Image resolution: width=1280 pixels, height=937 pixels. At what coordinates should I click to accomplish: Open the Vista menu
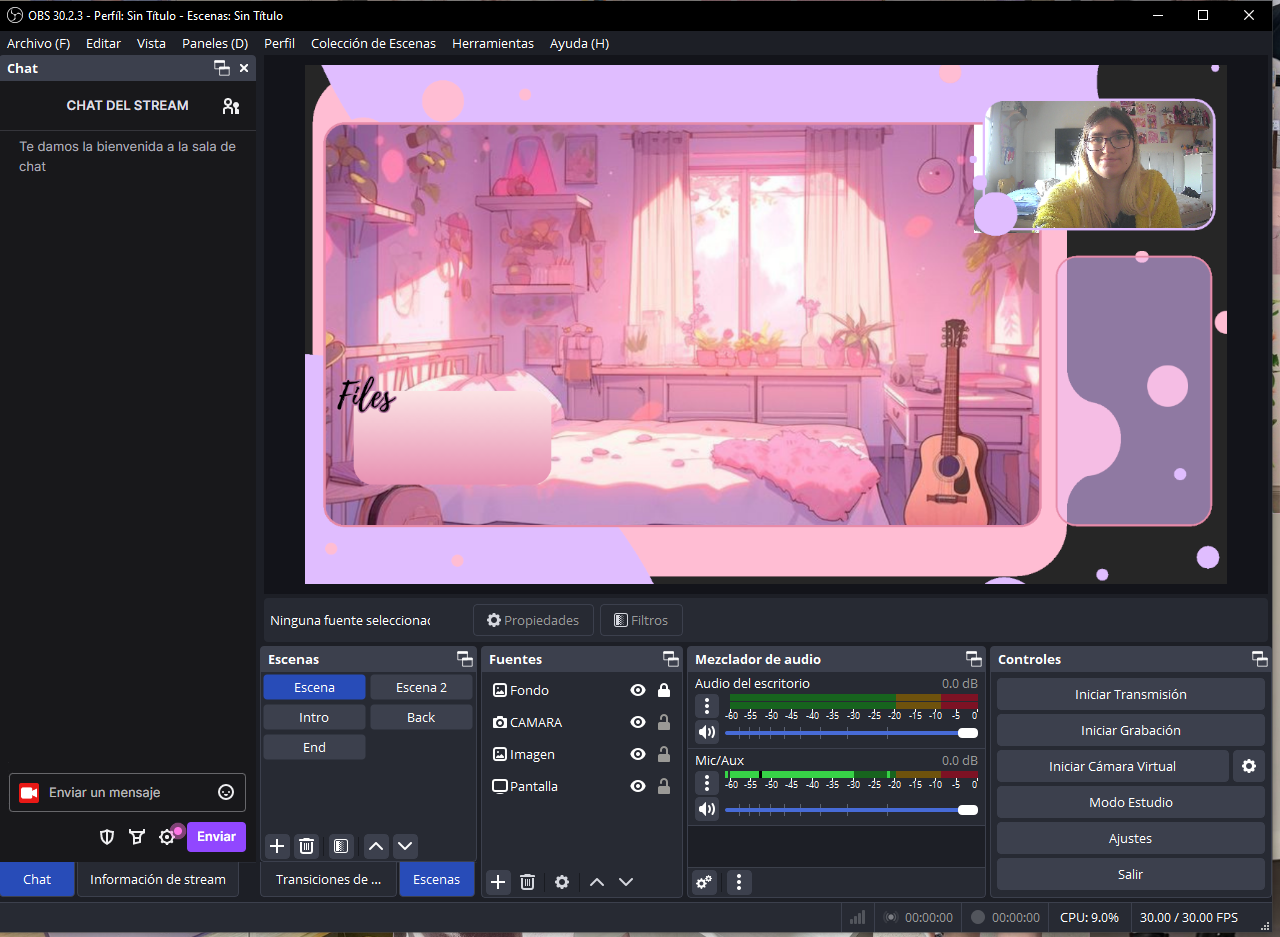coord(151,43)
